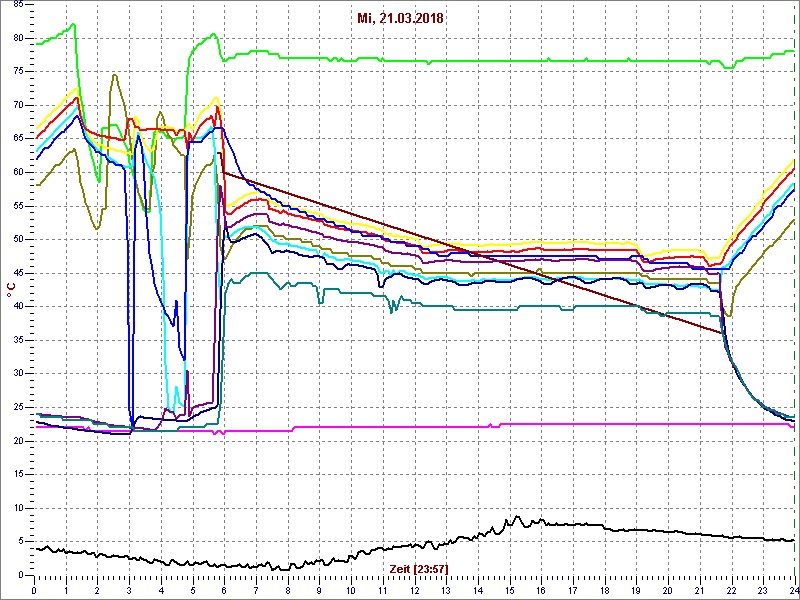Click the green dashed time cursor line
800x600 pixels.
point(793,290)
